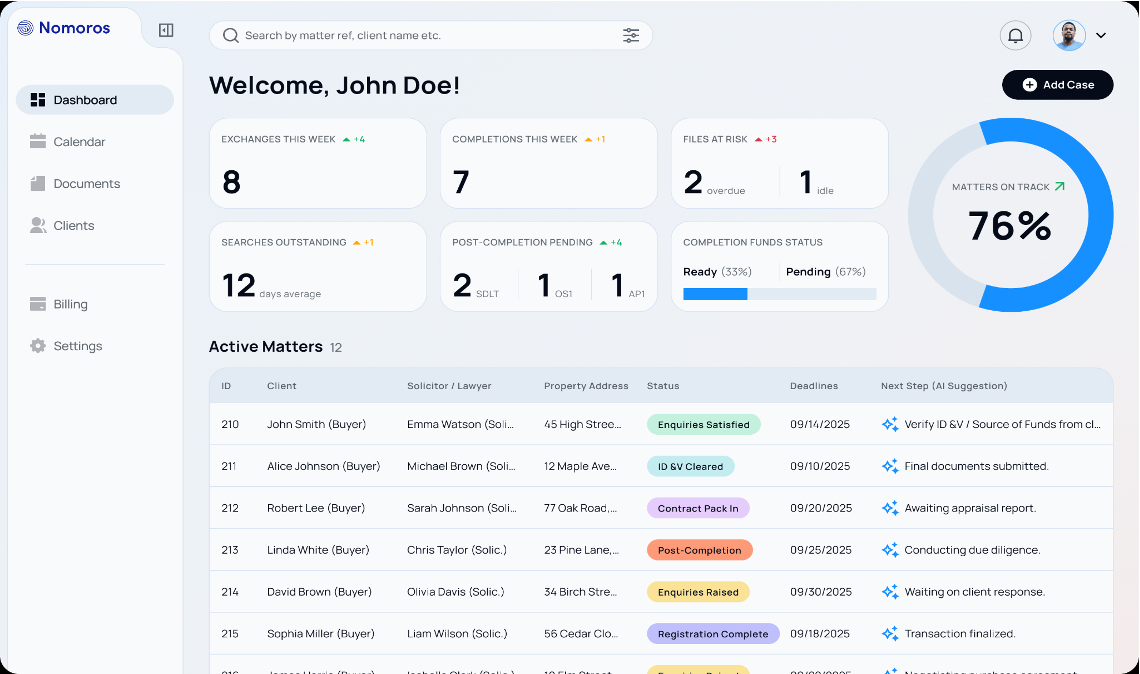Image resolution: width=1140 pixels, height=674 pixels.
Task: Click the magnifier search icon
Action: [x=231, y=36]
